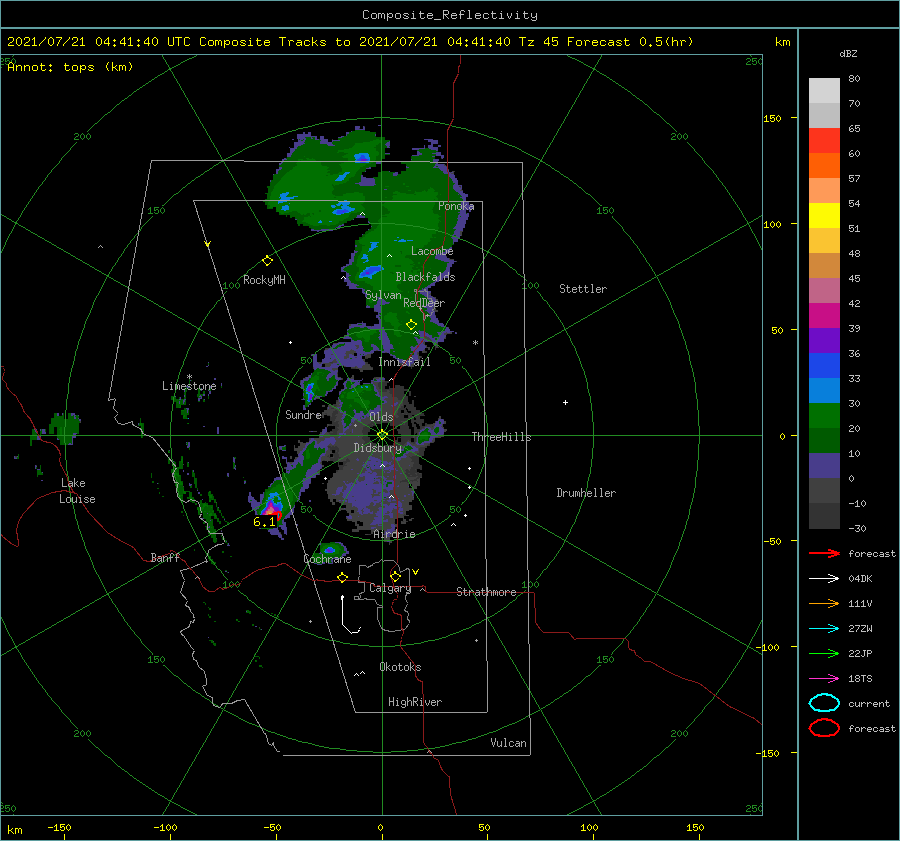Click the green 30 dBZ color swatch

click(x=824, y=416)
